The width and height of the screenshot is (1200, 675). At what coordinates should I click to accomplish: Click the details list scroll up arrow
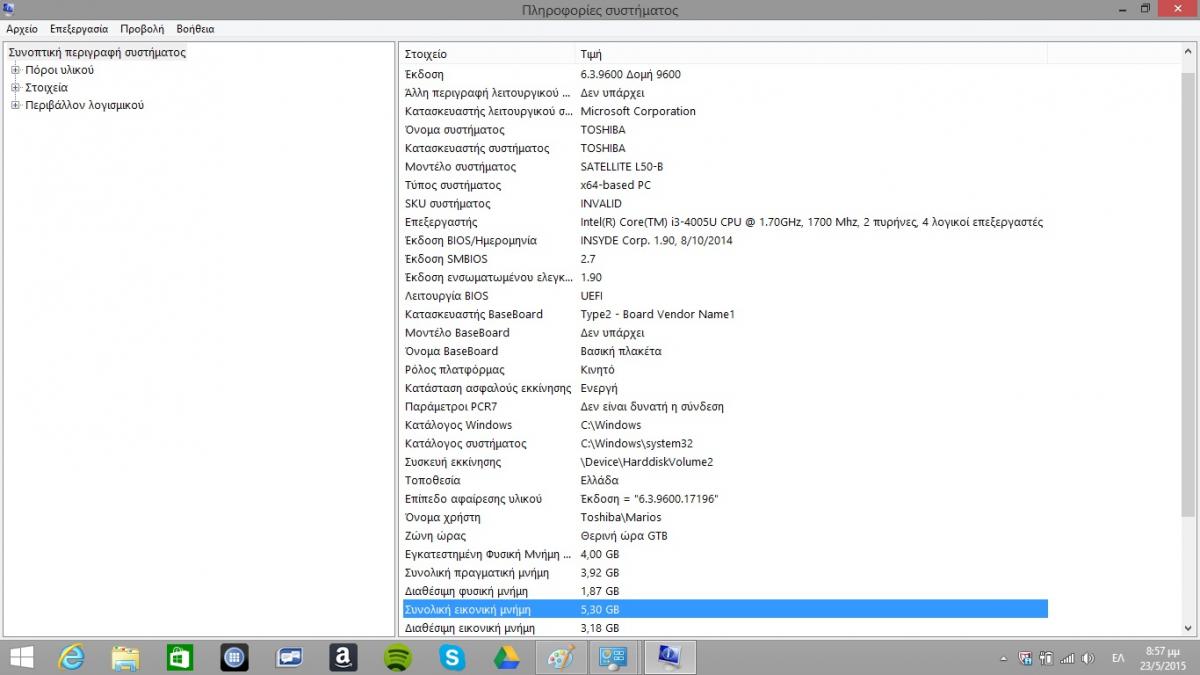tap(1188, 51)
